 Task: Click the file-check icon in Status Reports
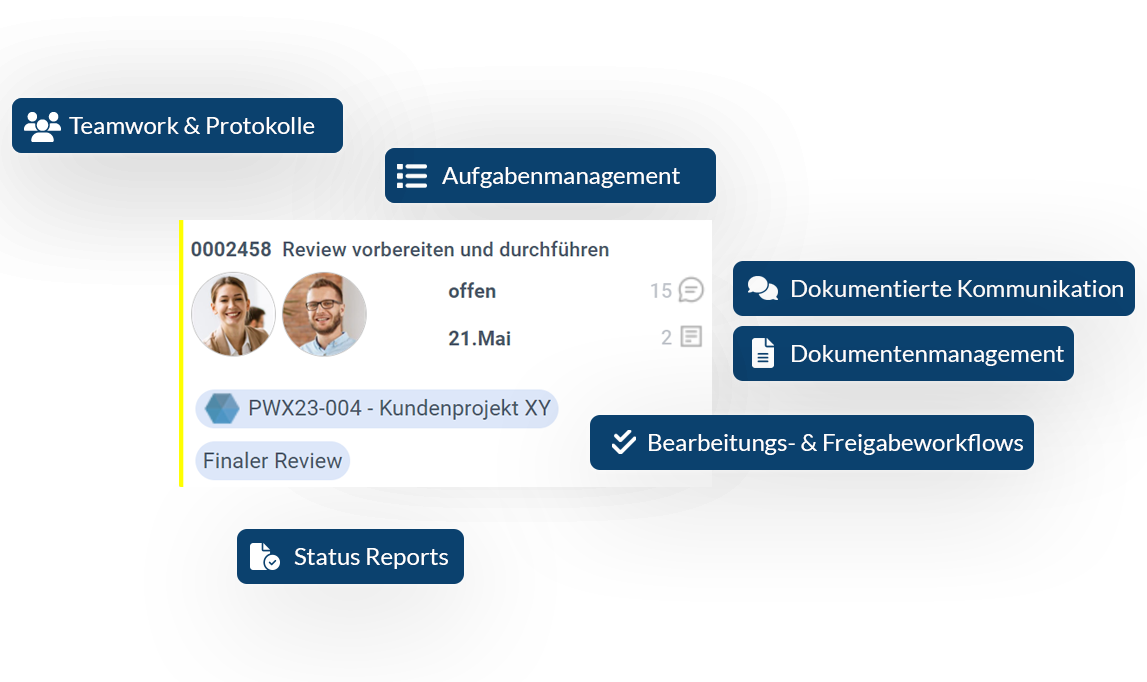[264, 557]
